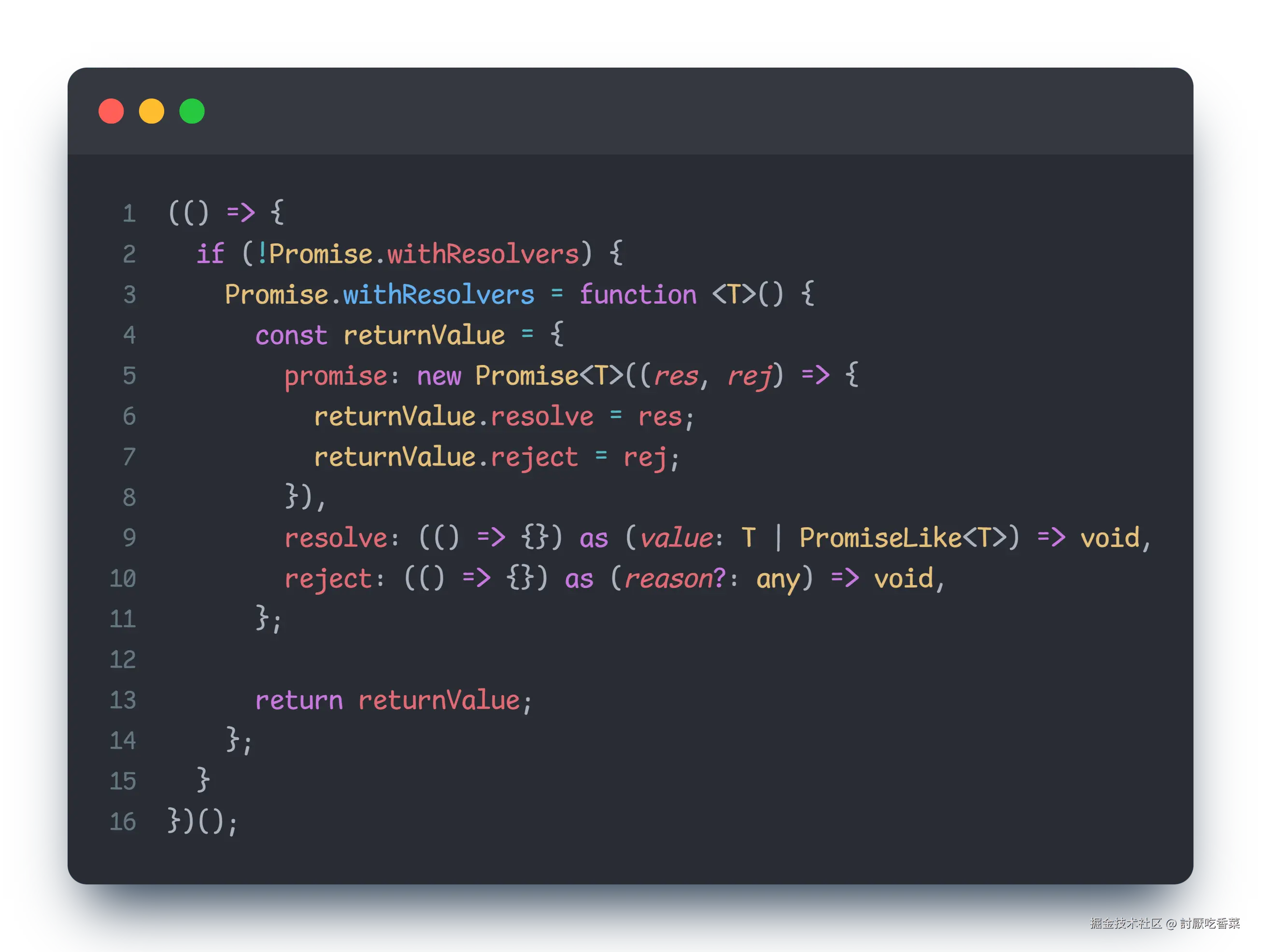This screenshot has height=952, width=1262.
Task: Click the italic 'reason?' parameter on line 10
Action: coord(674,579)
